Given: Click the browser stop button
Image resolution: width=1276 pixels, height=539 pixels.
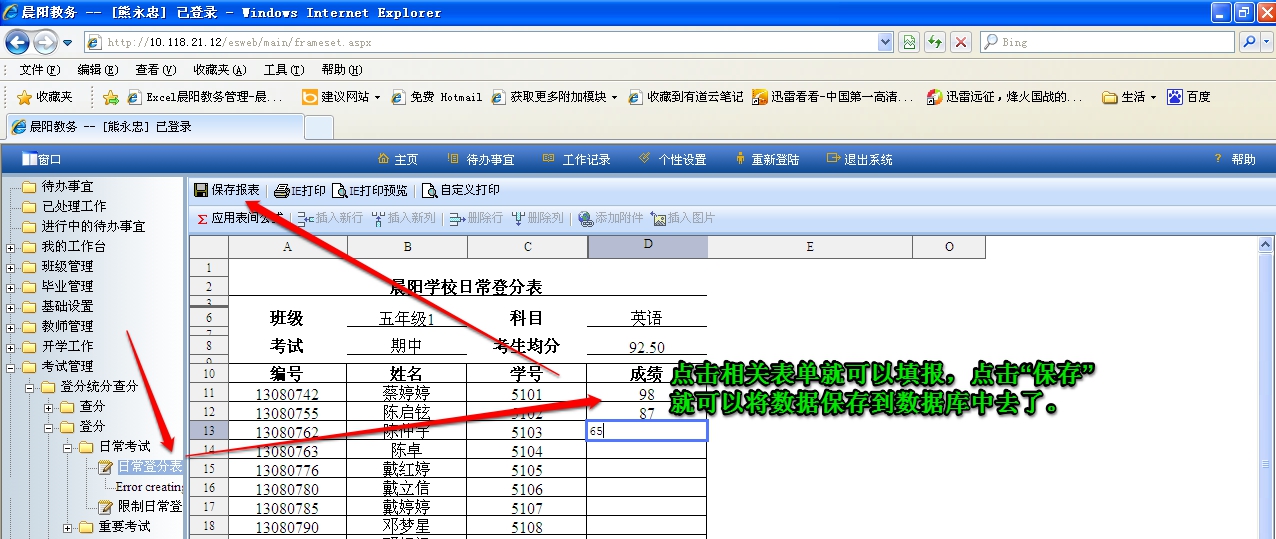Looking at the screenshot, I should coord(960,42).
